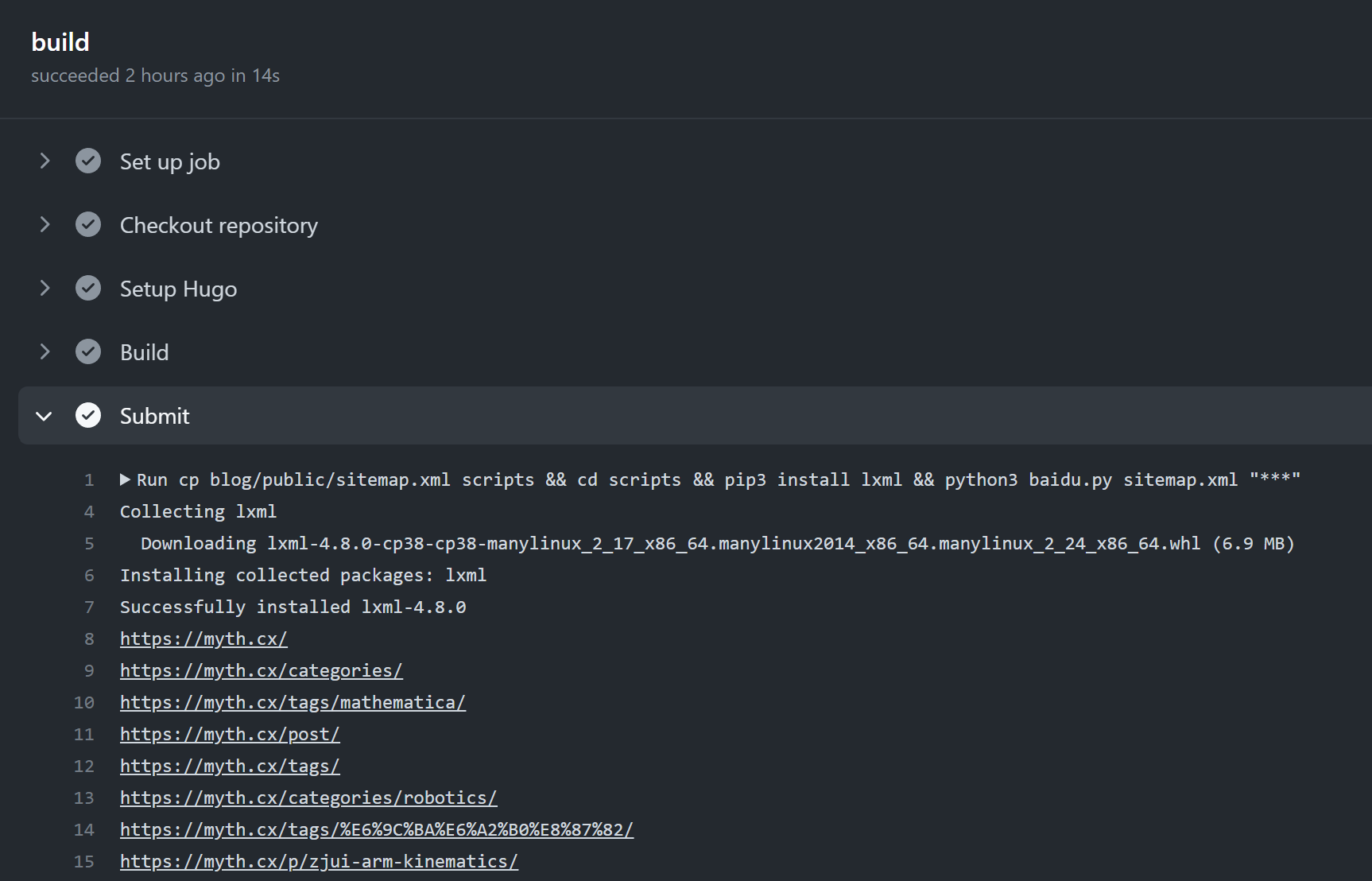
Task: Visit the categories/robotics link
Action: point(308,798)
